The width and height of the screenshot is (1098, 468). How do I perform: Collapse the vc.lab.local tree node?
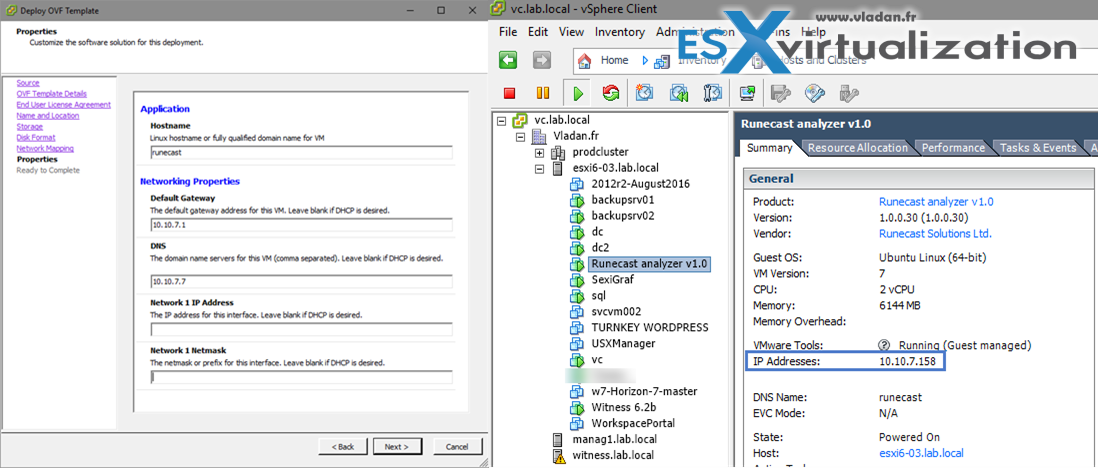501,121
